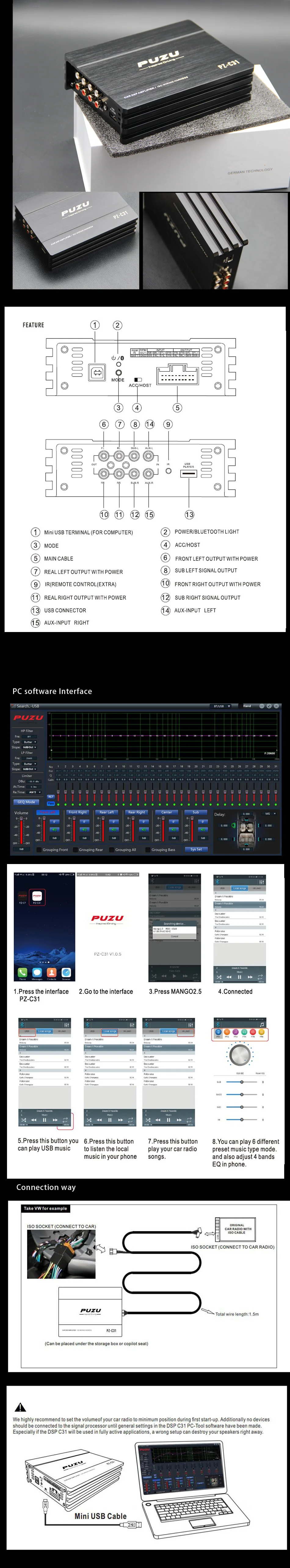The height and width of the screenshot is (1568, 290).
Task: Open the LP Filter Type dropdown
Action: click(x=30, y=763)
